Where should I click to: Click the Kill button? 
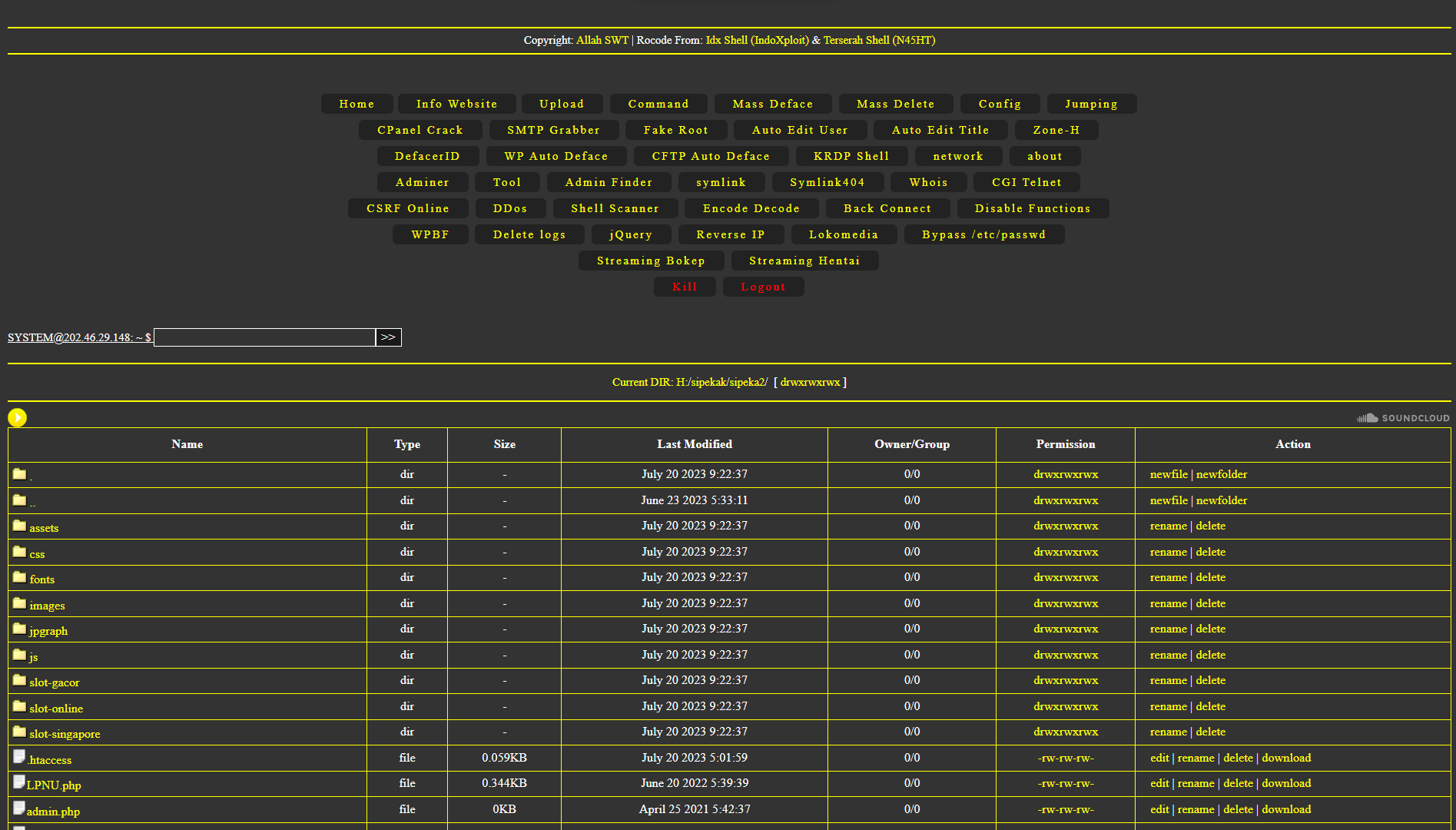click(685, 287)
